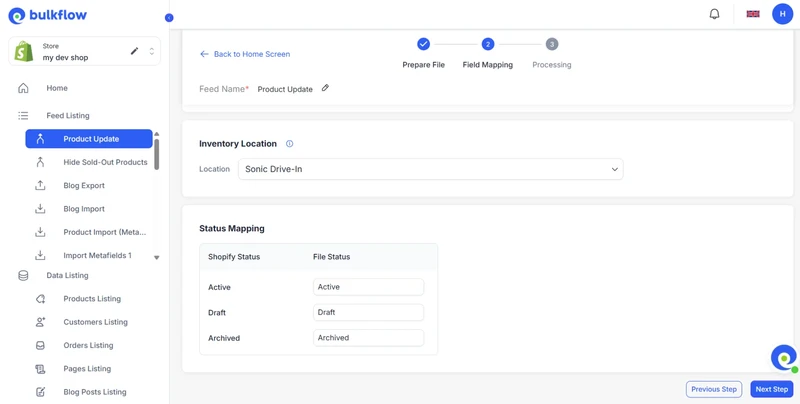
Task: Open the user avatar H menu
Action: point(782,14)
